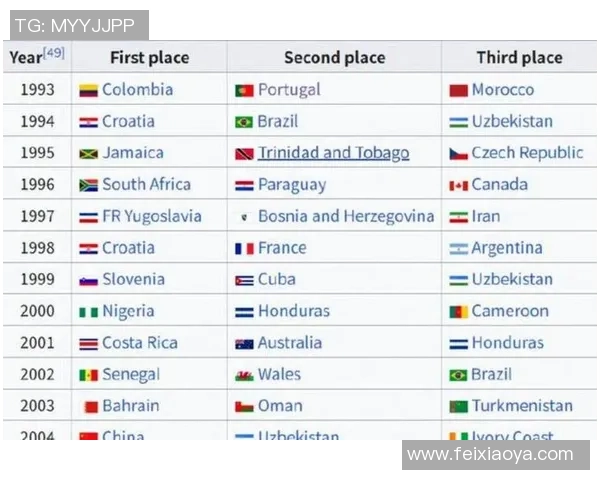The width and height of the screenshot is (600, 480).
Task: Open the Czech Republic link
Action: tap(527, 153)
